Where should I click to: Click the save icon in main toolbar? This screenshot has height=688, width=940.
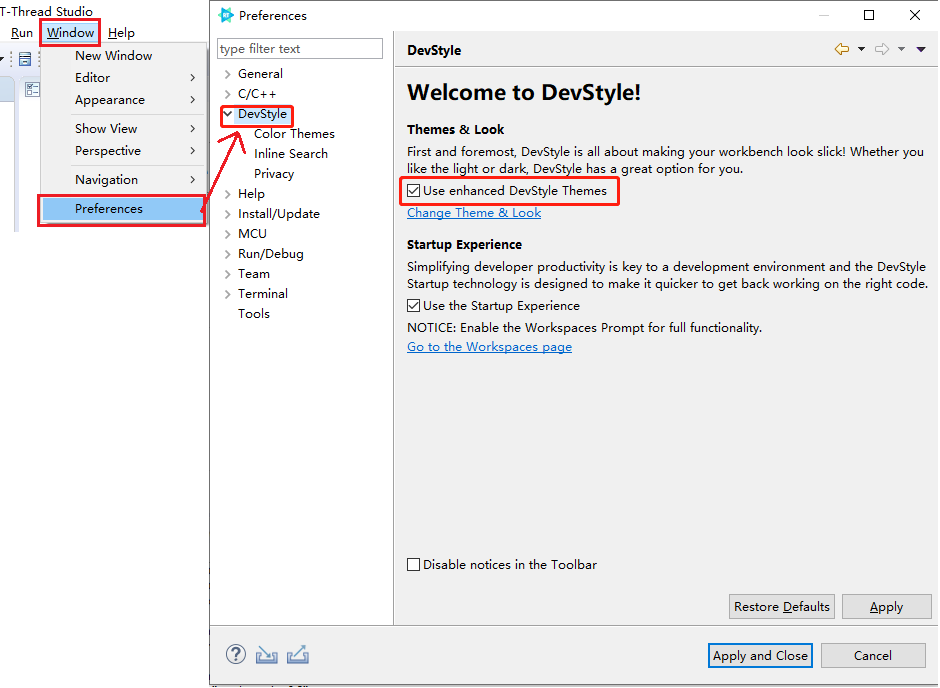click(25, 59)
